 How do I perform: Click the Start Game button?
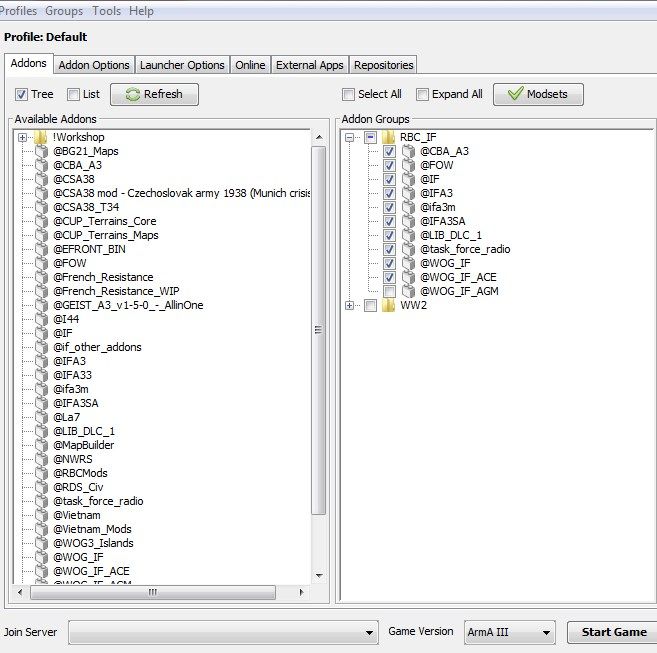pyautogui.click(x=613, y=632)
